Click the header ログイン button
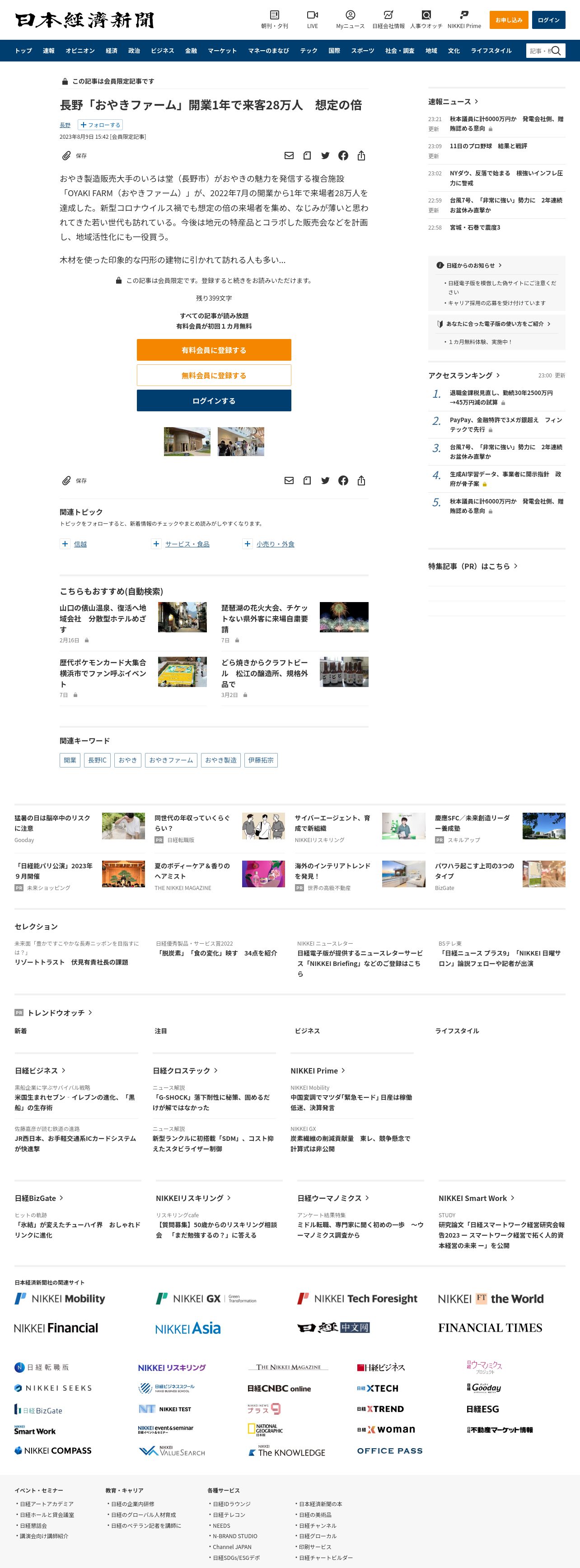The width and height of the screenshot is (580, 1568). 548,20
